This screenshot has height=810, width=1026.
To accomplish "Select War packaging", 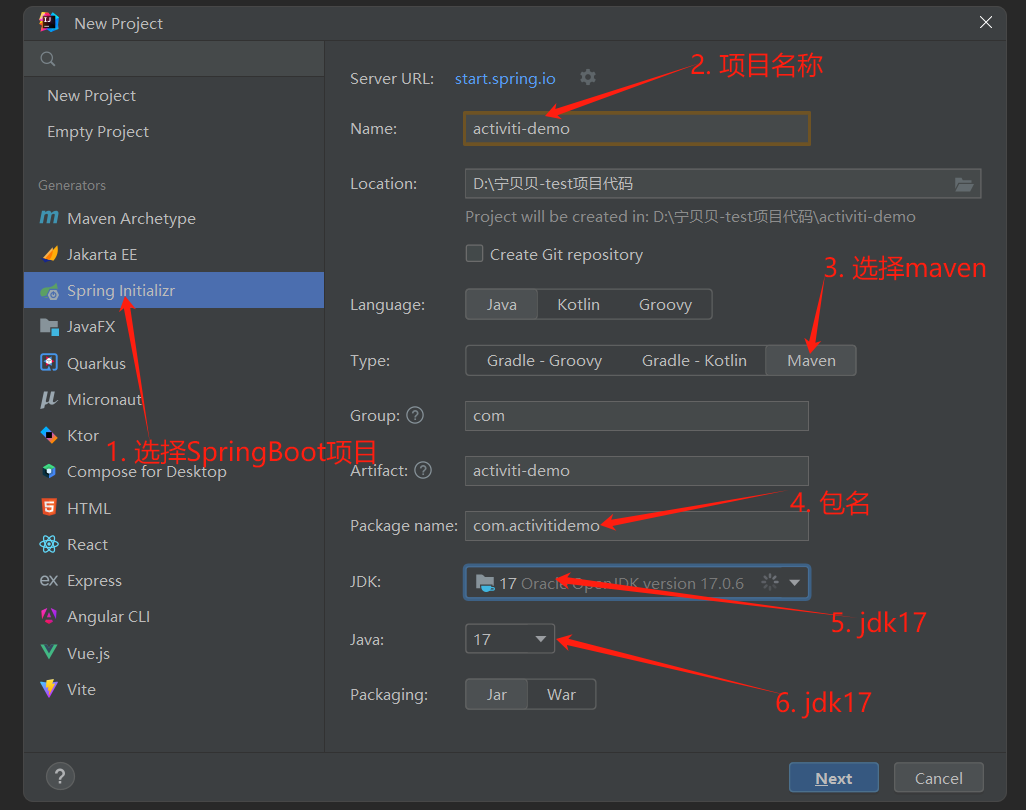I will (x=561, y=695).
